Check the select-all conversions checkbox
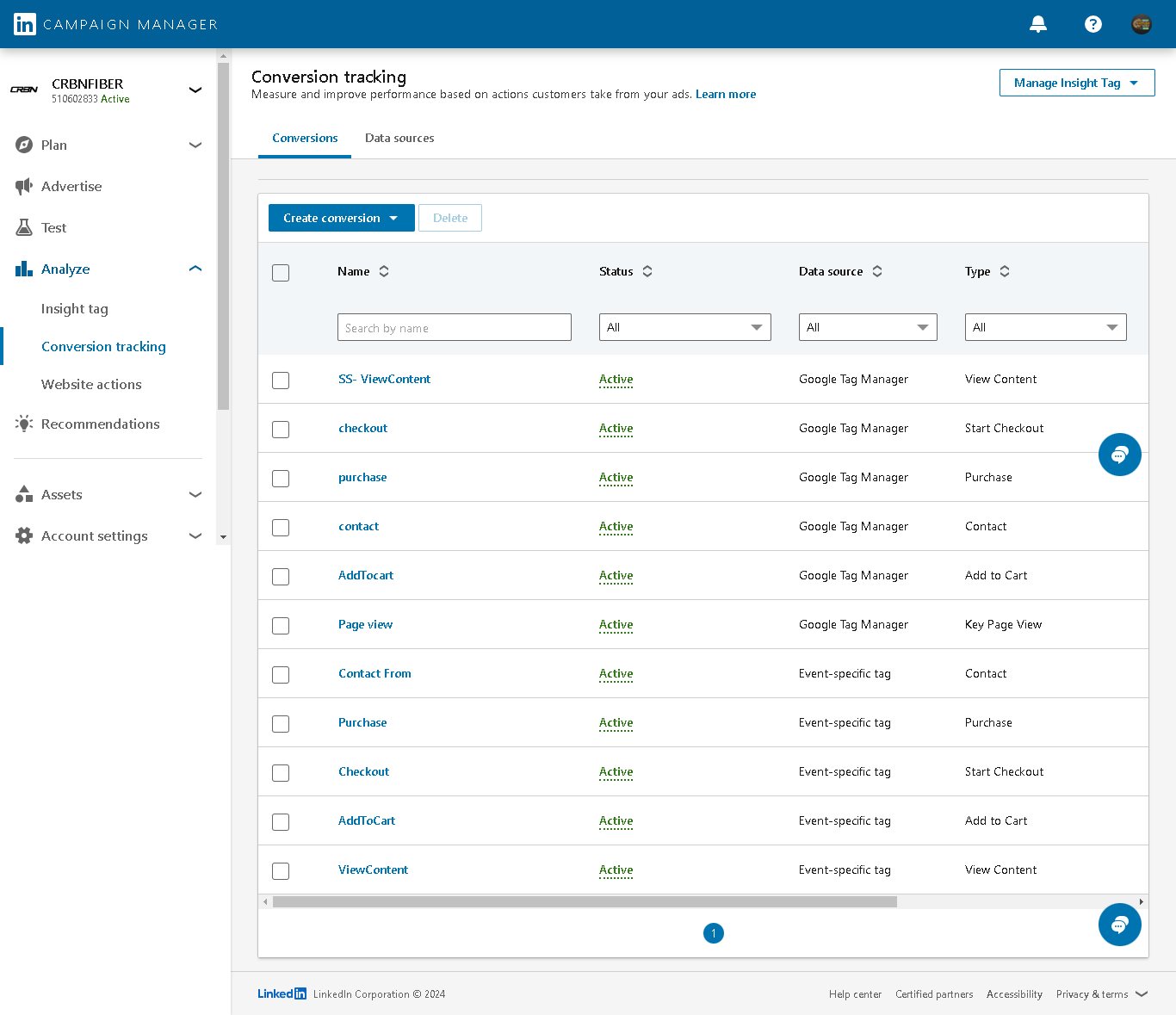The width and height of the screenshot is (1176, 1015). 281,273
